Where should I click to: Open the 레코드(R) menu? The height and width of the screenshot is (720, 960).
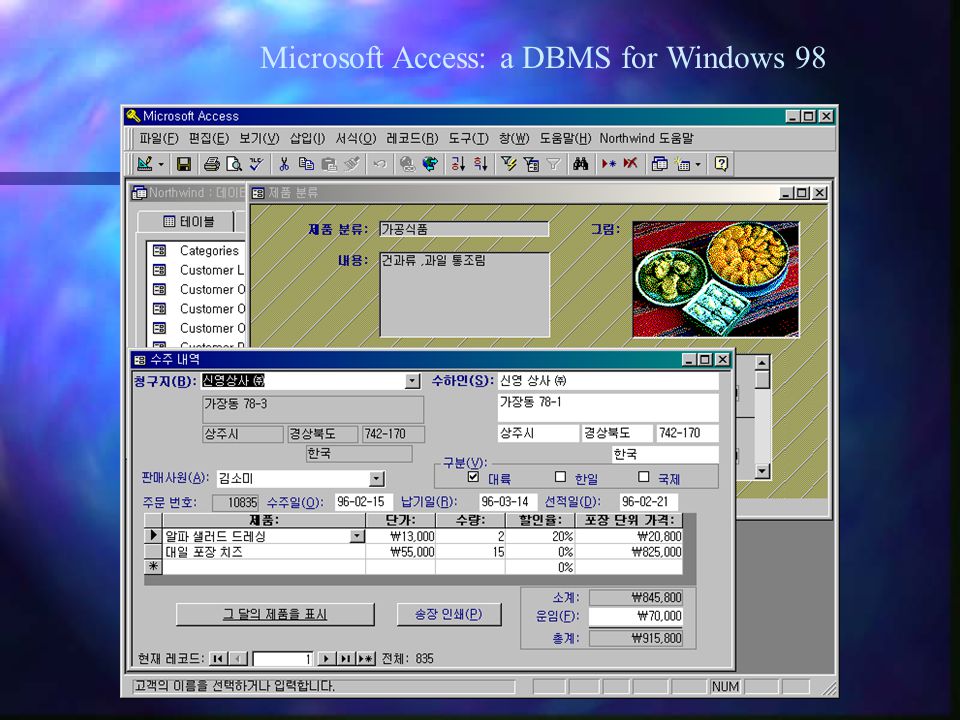(412, 138)
